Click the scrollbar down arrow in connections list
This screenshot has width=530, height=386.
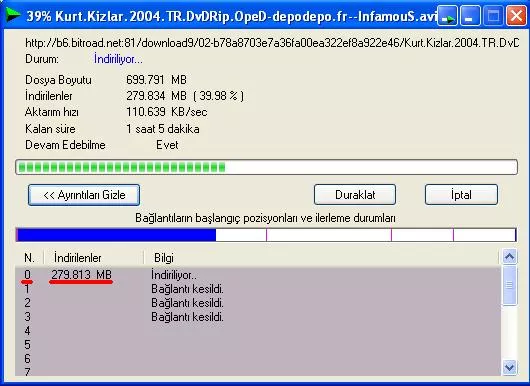click(509, 367)
